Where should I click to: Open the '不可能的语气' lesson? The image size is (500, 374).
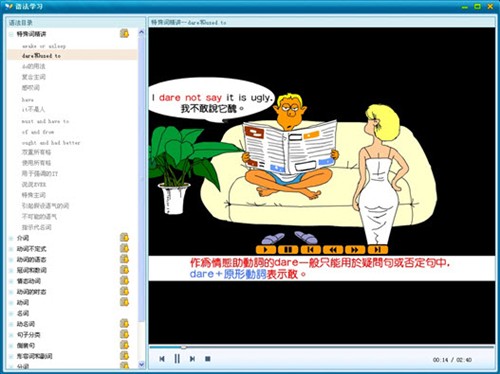[39, 216]
